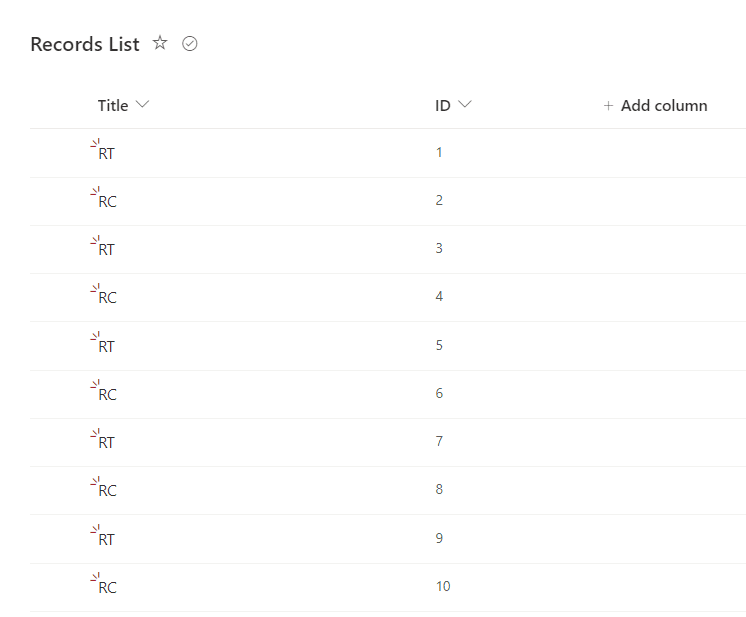
Task: Click the plus icon for Add column
Action: coord(608,106)
